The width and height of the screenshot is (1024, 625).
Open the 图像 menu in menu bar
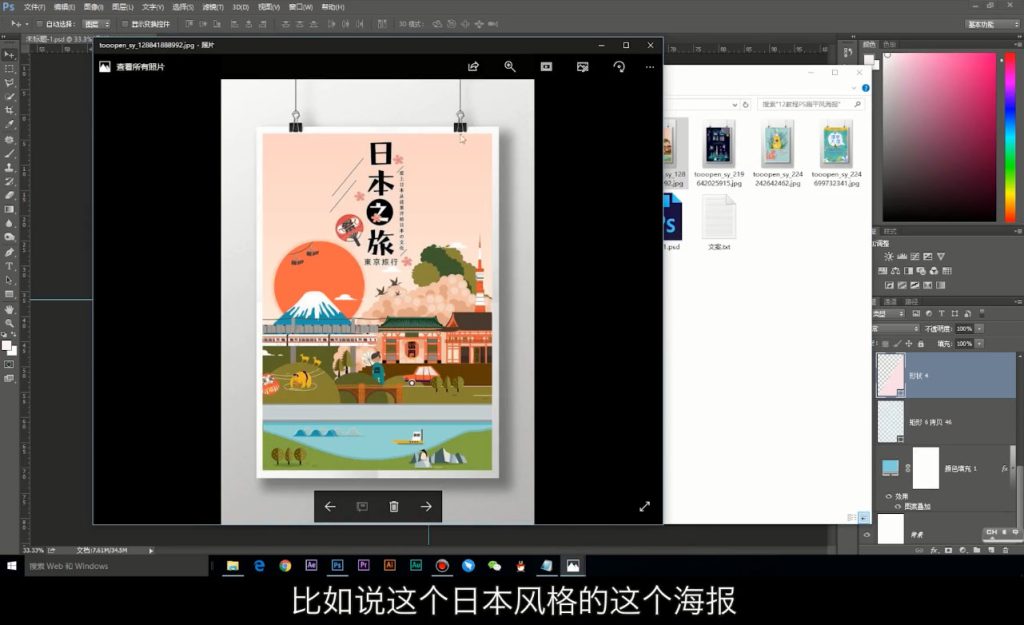pyautogui.click(x=92, y=7)
